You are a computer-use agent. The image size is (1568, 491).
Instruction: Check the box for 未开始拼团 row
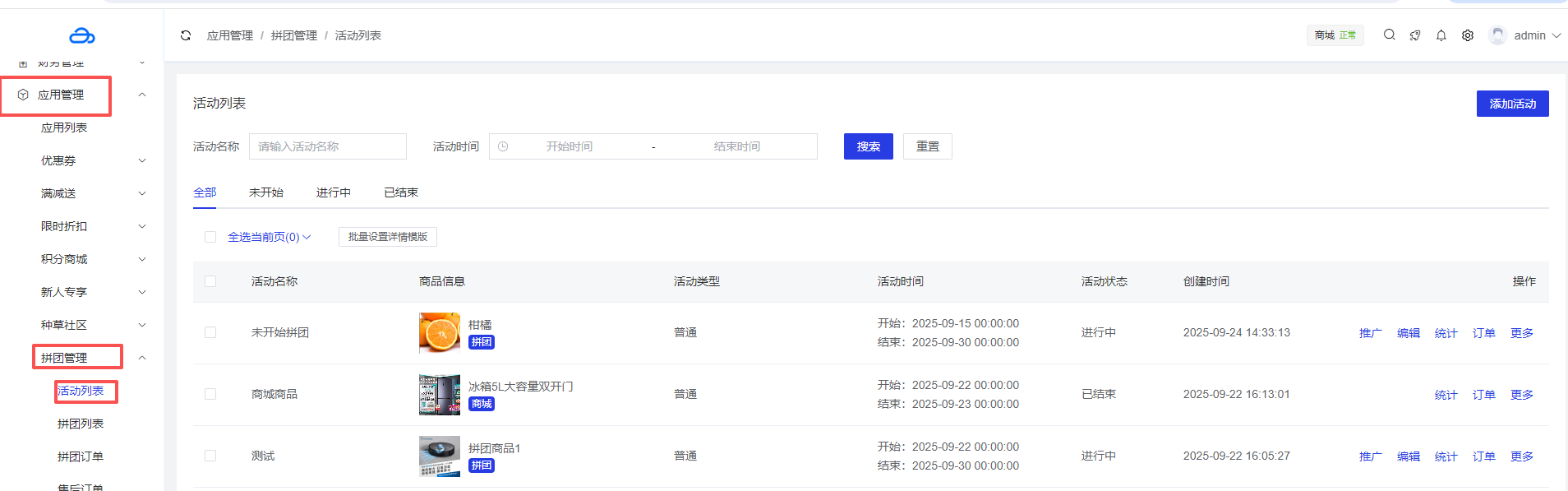(210, 332)
